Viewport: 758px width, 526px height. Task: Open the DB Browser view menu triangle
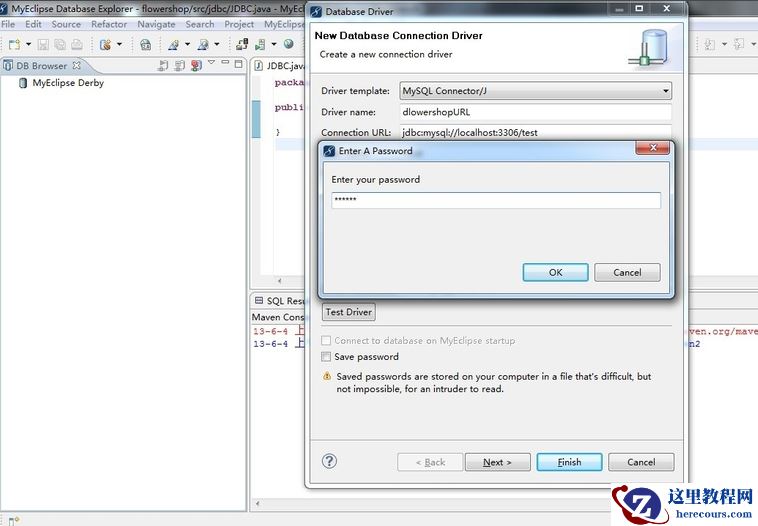[212, 63]
